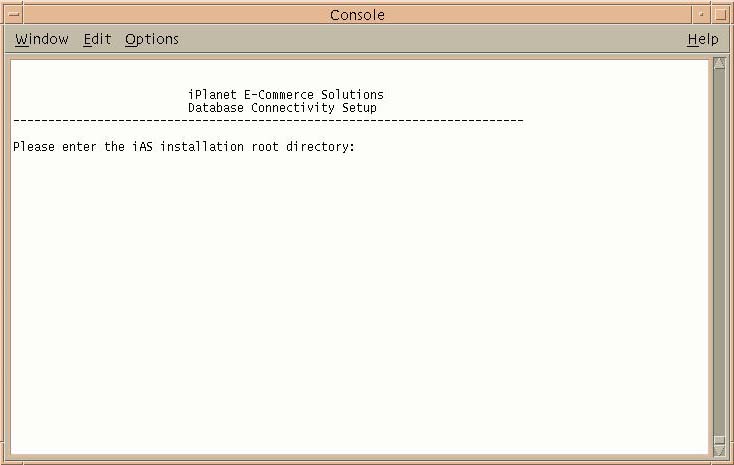Click the iAS installation root directory prompt

point(184,147)
